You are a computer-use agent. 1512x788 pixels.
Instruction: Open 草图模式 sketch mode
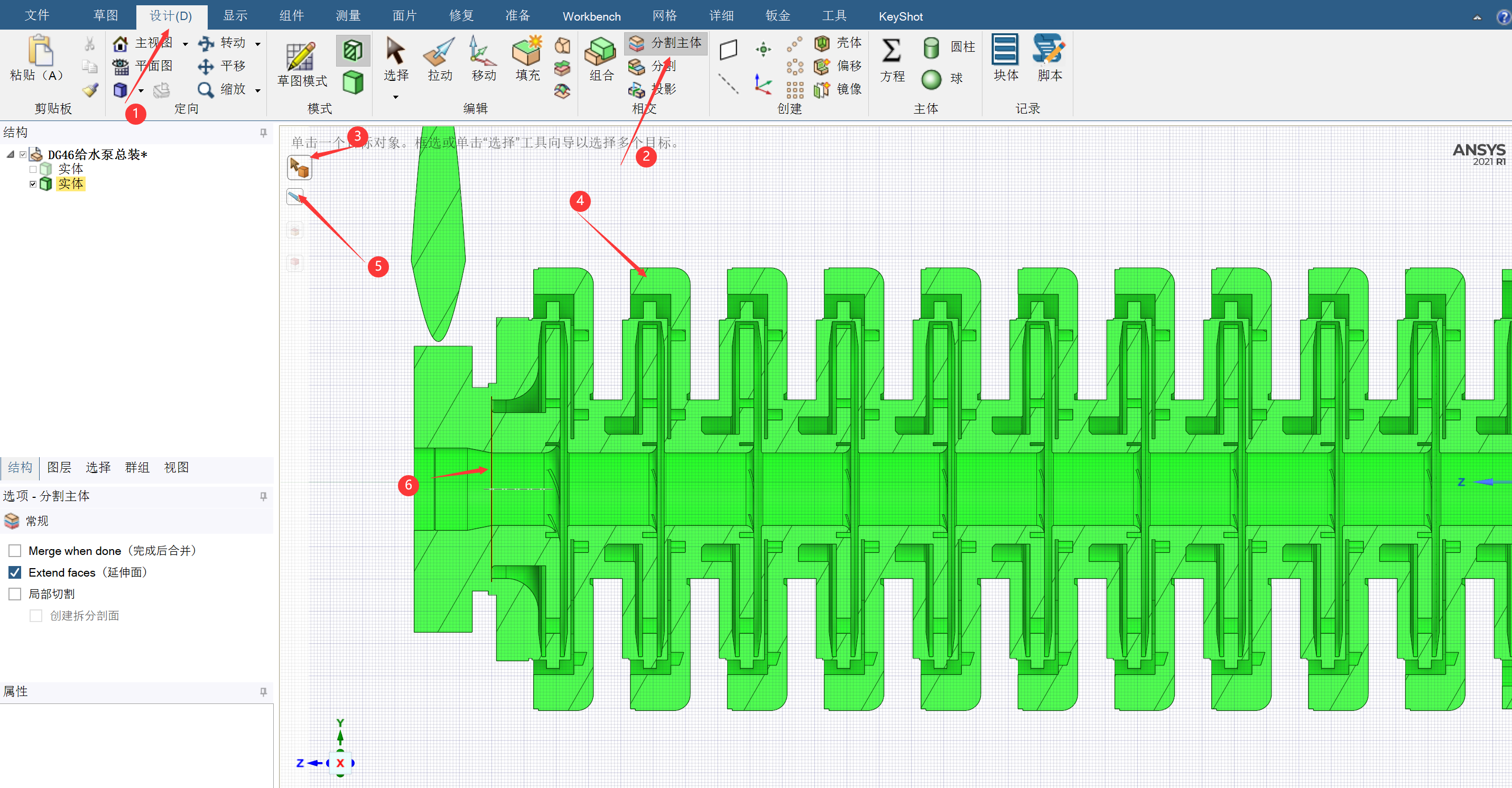click(302, 58)
